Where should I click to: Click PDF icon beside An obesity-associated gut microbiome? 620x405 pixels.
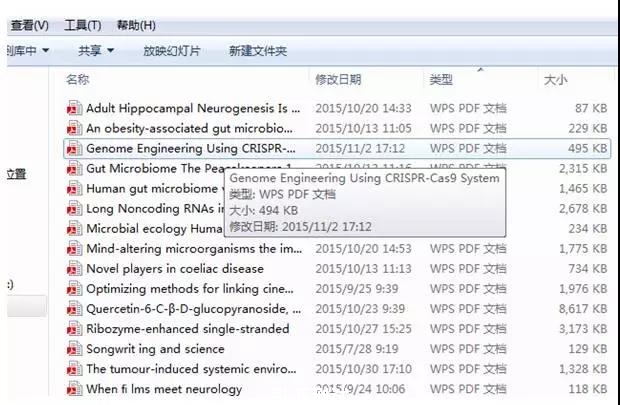73,128
